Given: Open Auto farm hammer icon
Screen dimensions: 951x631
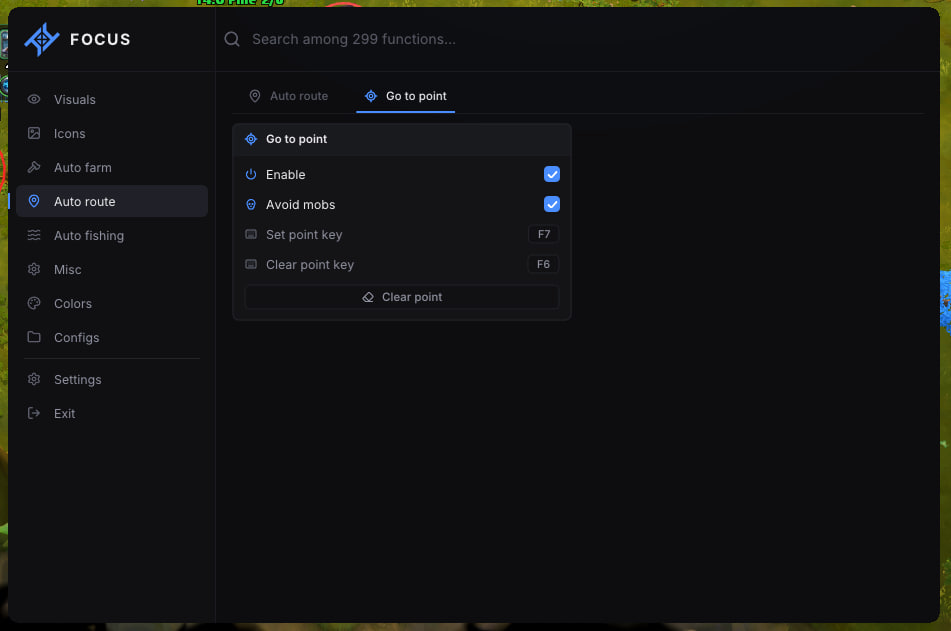Looking at the screenshot, I should [x=34, y=167].
